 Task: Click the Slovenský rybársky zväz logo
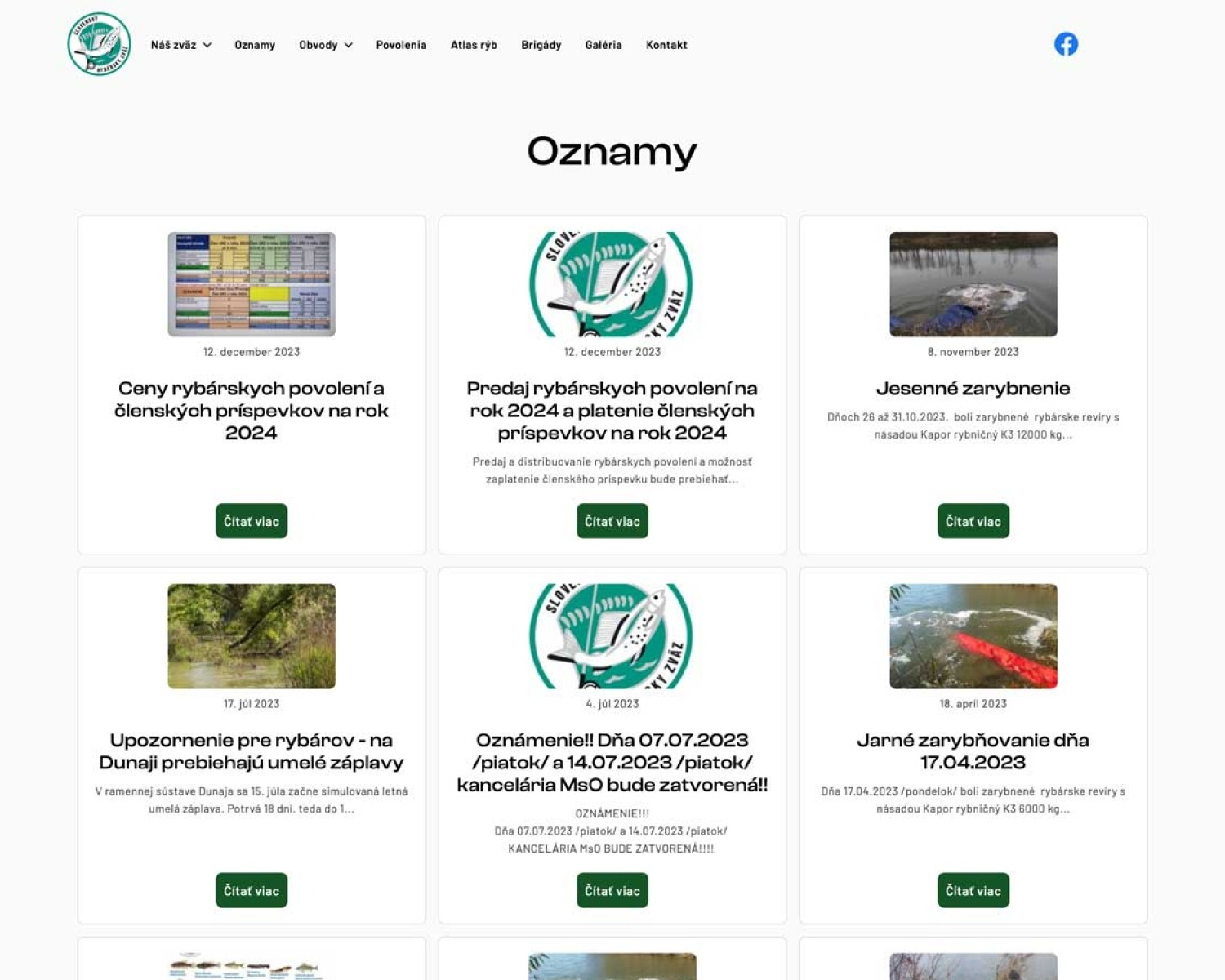pos(99,44)
